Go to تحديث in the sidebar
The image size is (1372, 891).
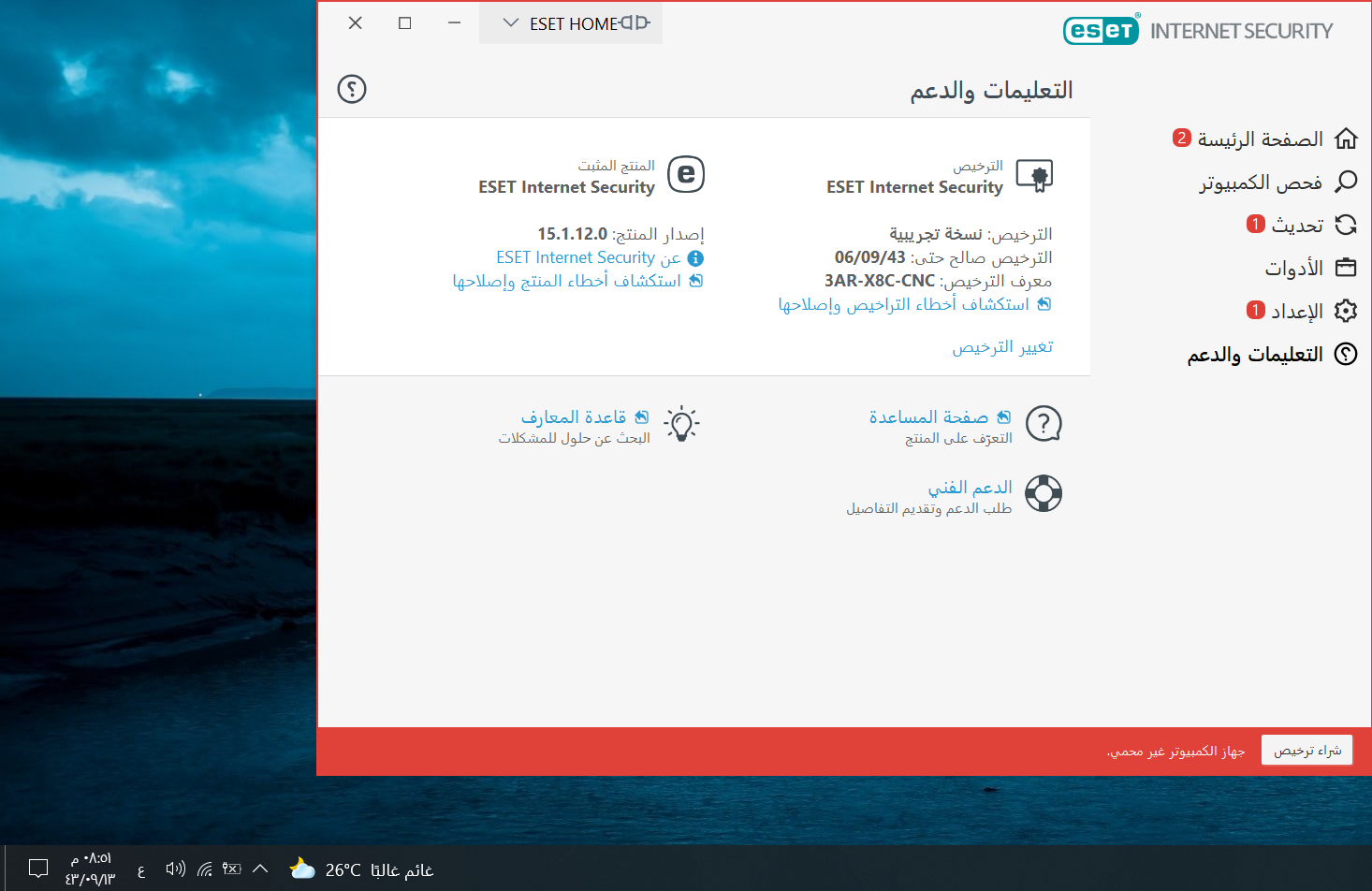pos(1297,226)
